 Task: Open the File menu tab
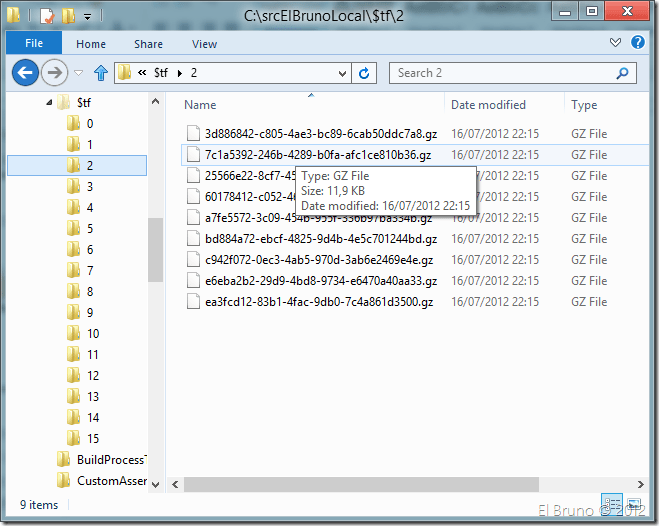[34, 44]
